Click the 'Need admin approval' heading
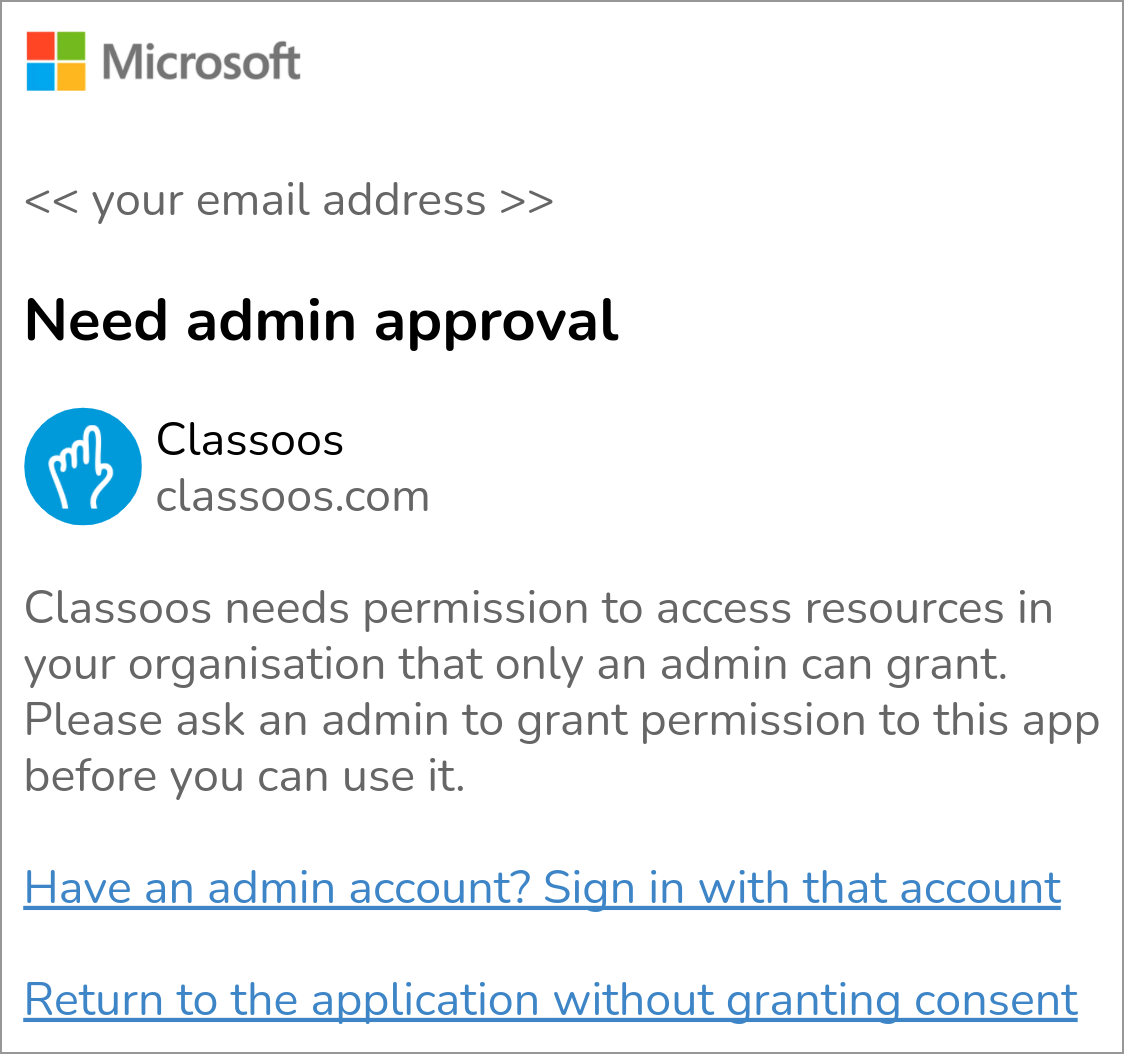This screenshot has width=1124, height=1054. 321,322
